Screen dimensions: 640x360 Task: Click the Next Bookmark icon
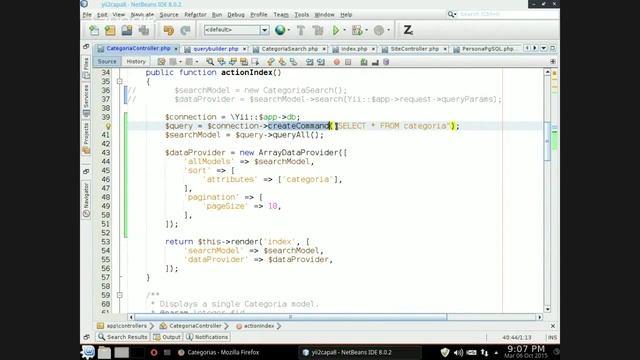pyautogui.click(x=282, y=62)
